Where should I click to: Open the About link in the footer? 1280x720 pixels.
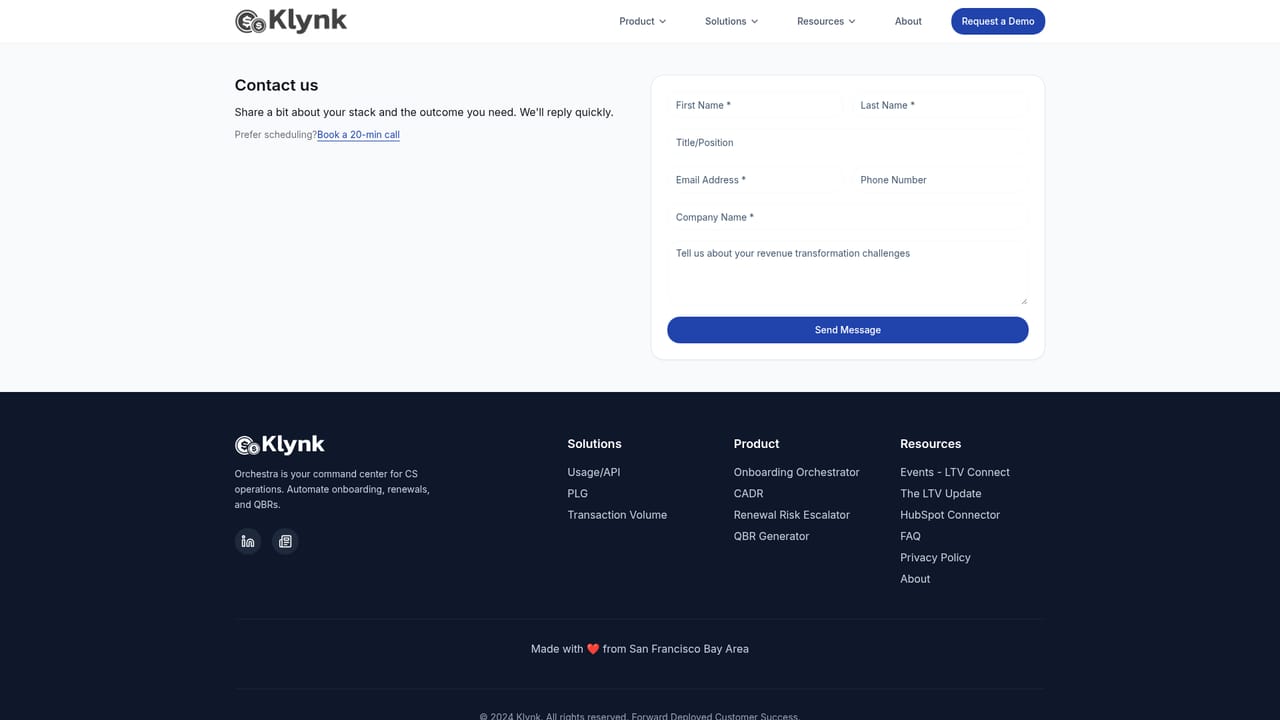pyautogui.click(x=915, y=579)
